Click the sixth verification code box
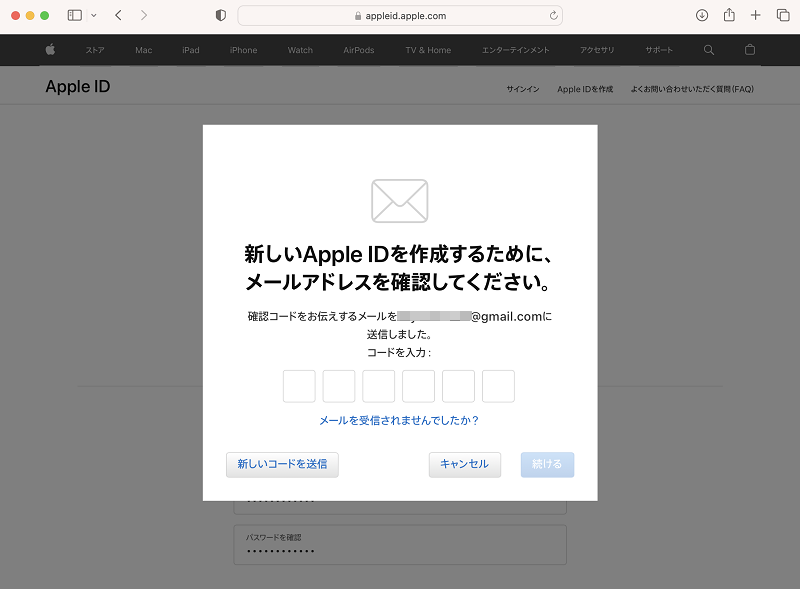This screenshot has width=800, height=589. (x=498, y=386)
